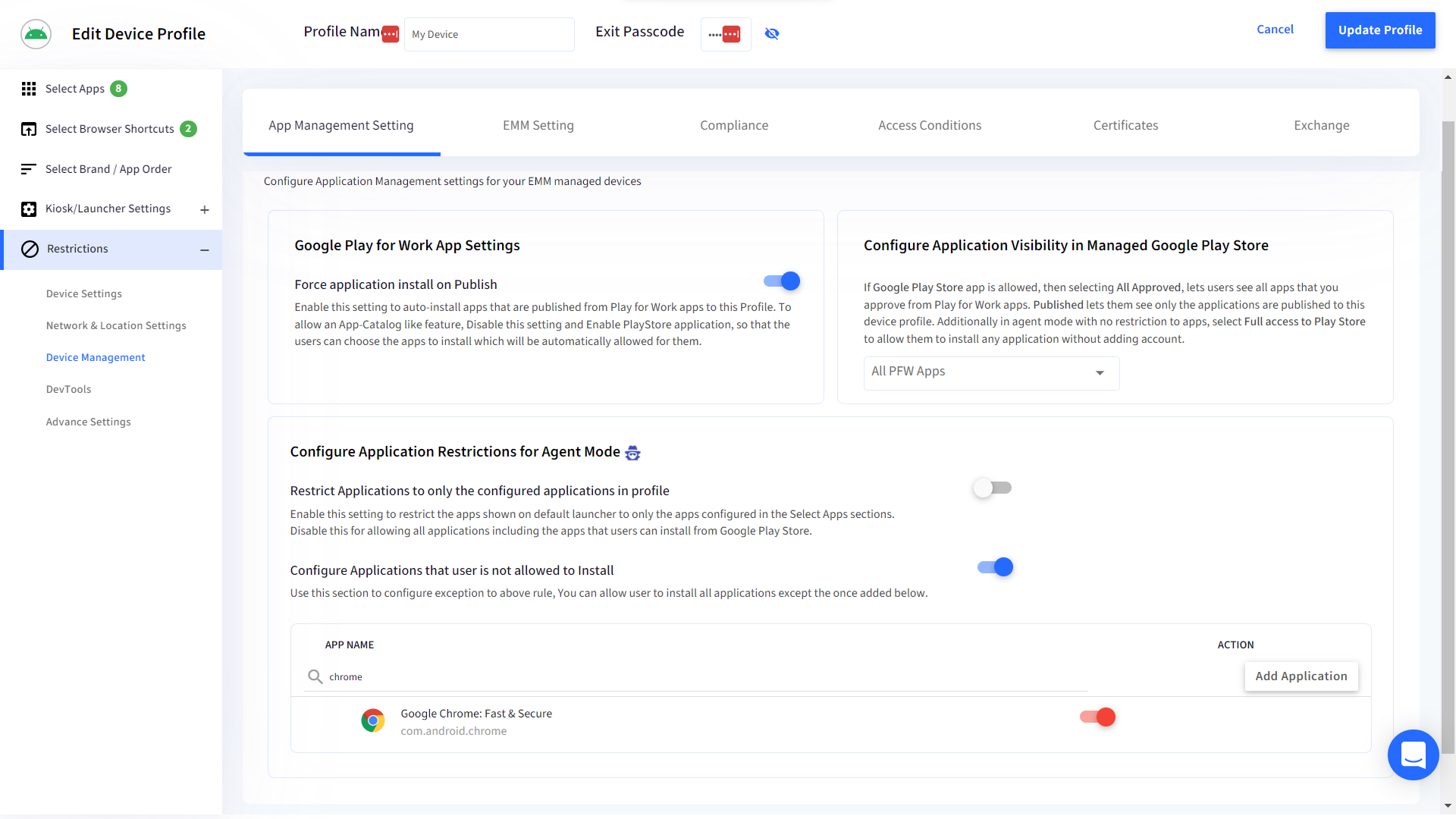Click the Select Apps grid icon
Image resolution: width=1456 pixels, height=819 pixels.
coord(28,89)
